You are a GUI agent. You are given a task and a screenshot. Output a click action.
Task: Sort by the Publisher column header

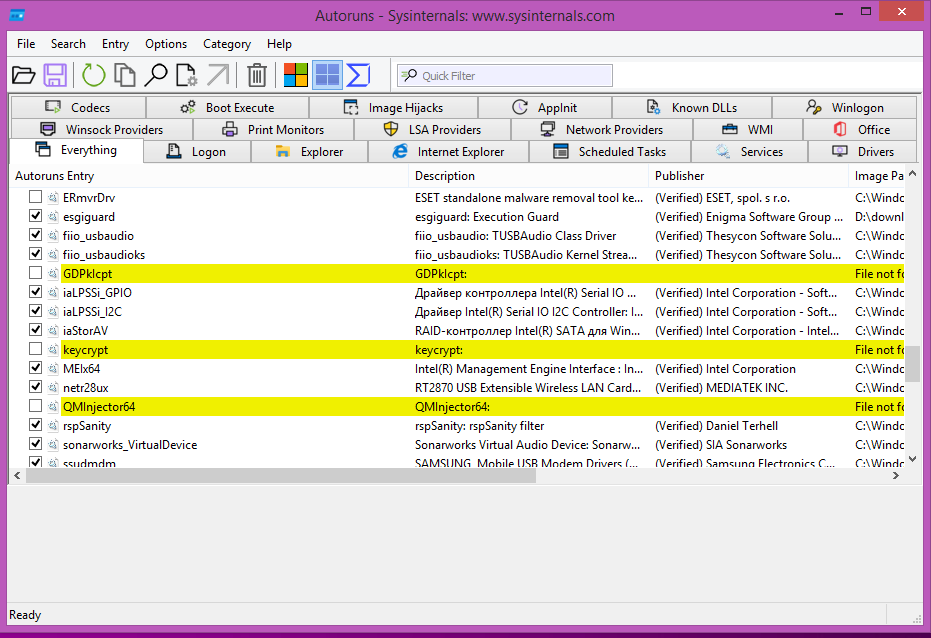pos(749,176)
